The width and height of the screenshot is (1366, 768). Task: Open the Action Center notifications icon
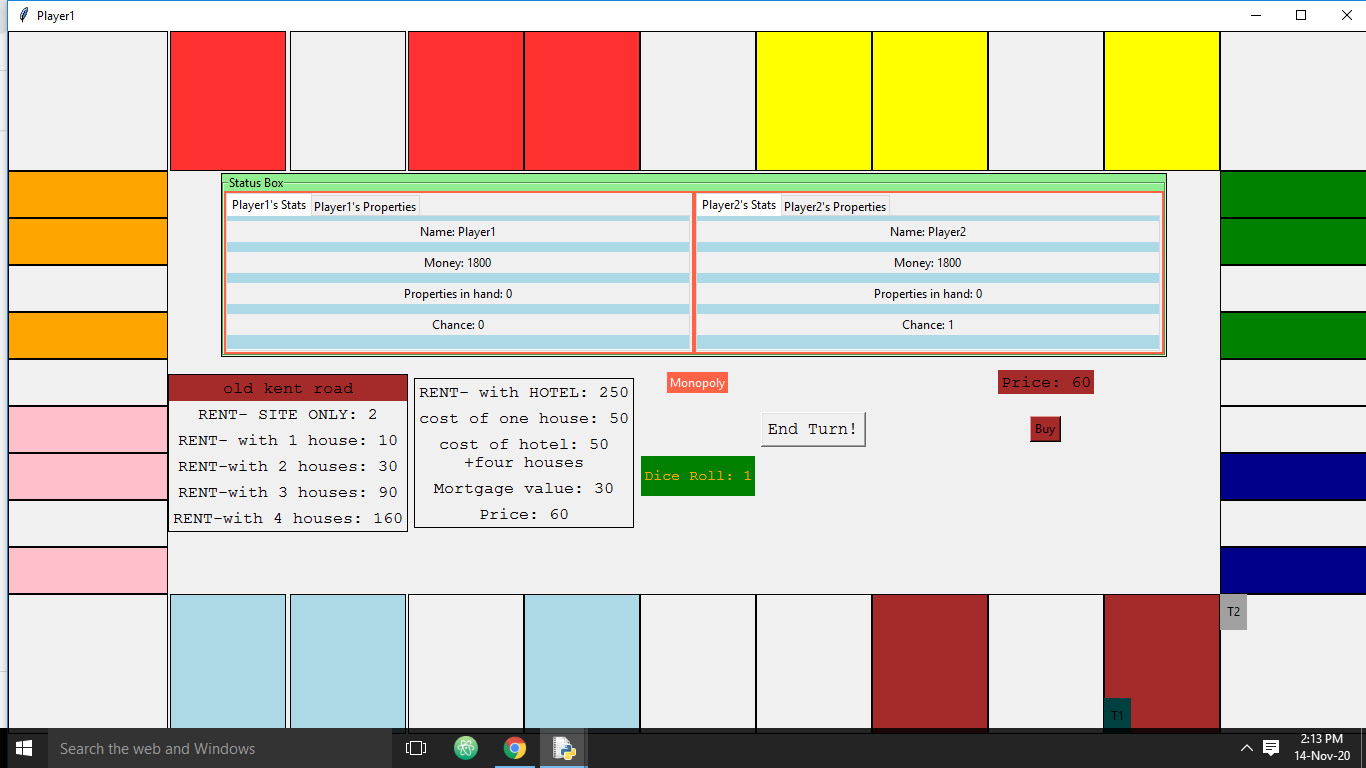point(1271,748)
